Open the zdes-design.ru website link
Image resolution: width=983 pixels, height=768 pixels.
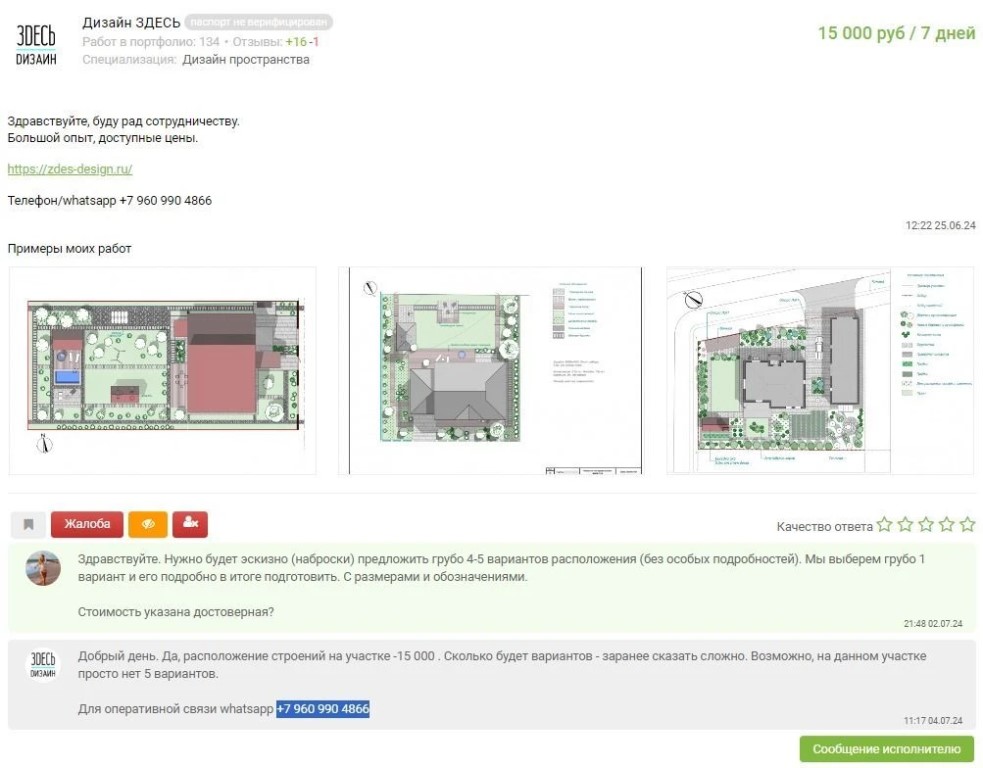(x=70, y=170)
